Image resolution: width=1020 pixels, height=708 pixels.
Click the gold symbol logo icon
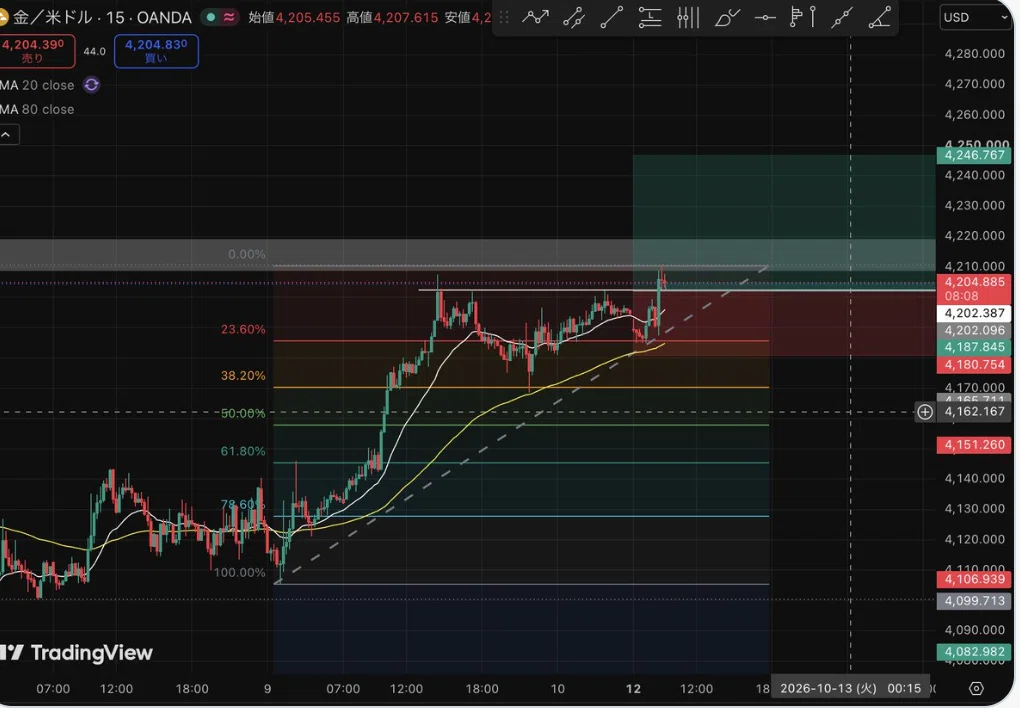(x=4, y=17)
